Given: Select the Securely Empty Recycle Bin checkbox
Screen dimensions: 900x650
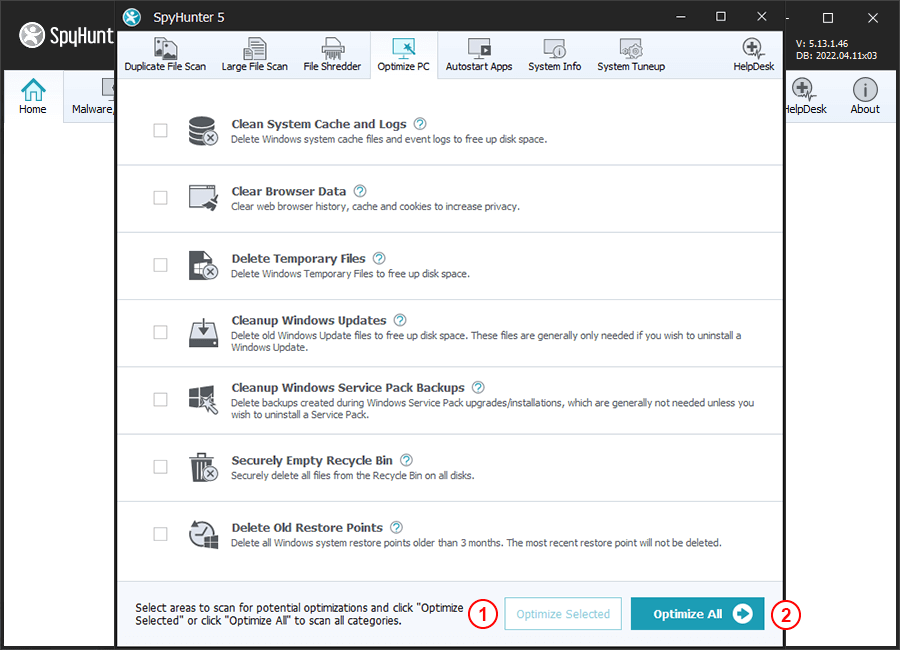Looking at the screenshot, I should [x=160, y=467].
